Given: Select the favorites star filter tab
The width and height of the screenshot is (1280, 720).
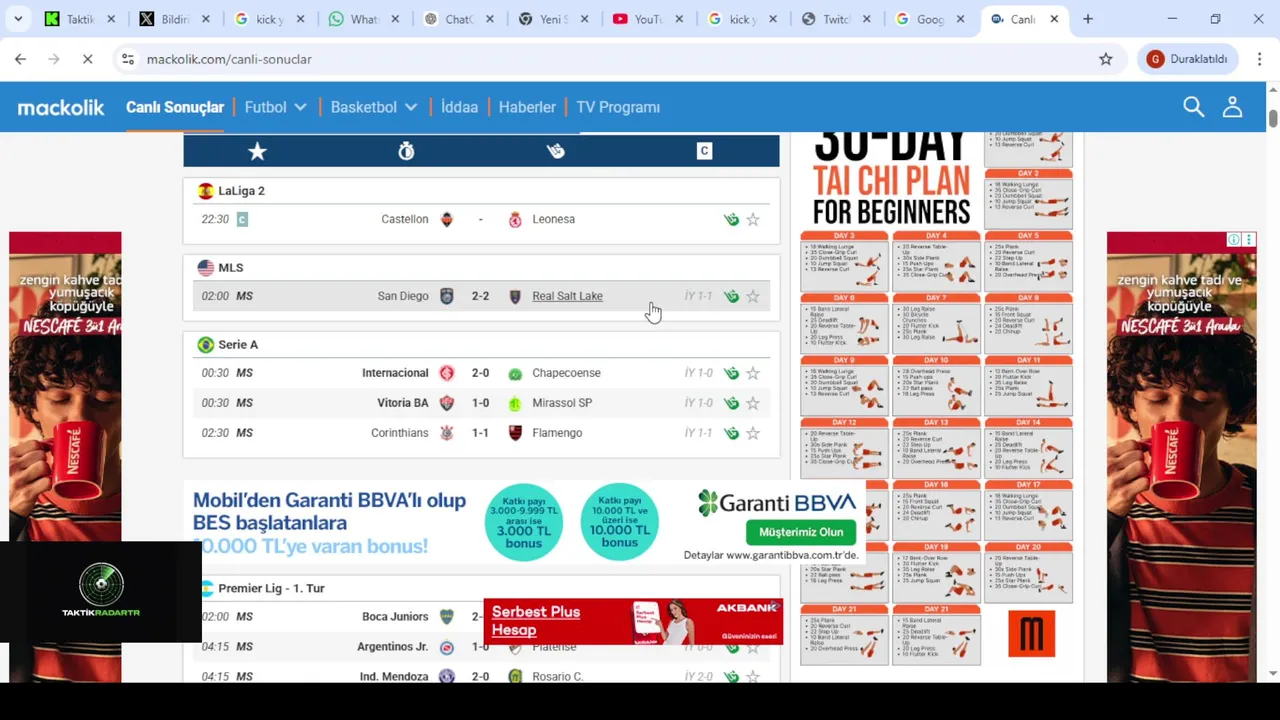Looking at the screenshot, I should [257, 151].
